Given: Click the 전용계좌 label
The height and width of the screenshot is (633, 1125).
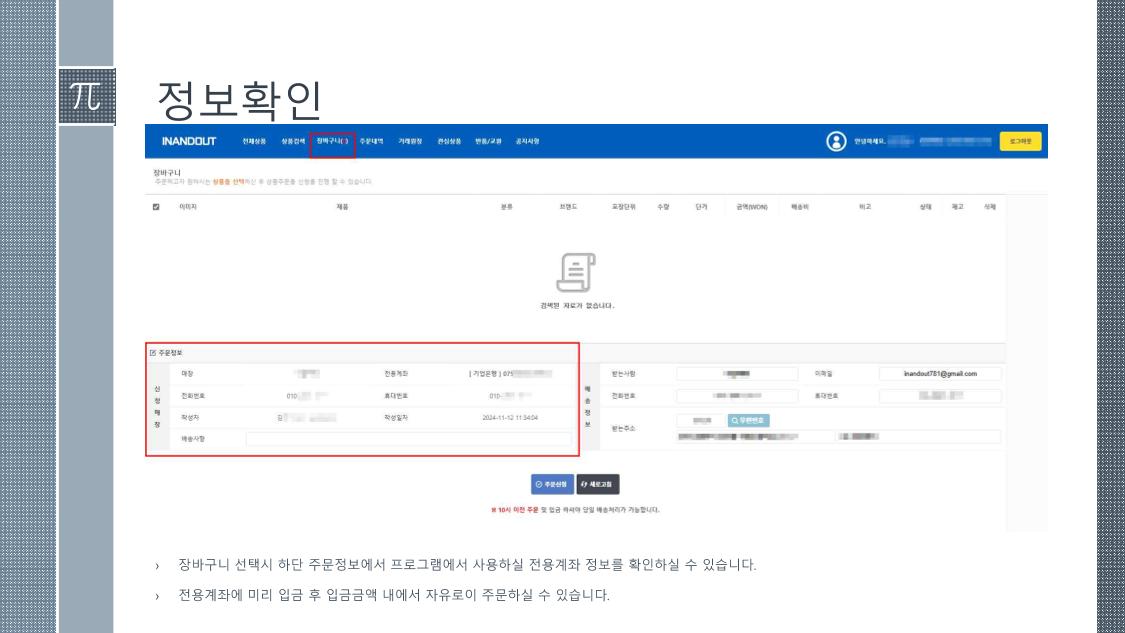Looking at the screenshot, I should [396, 374].
